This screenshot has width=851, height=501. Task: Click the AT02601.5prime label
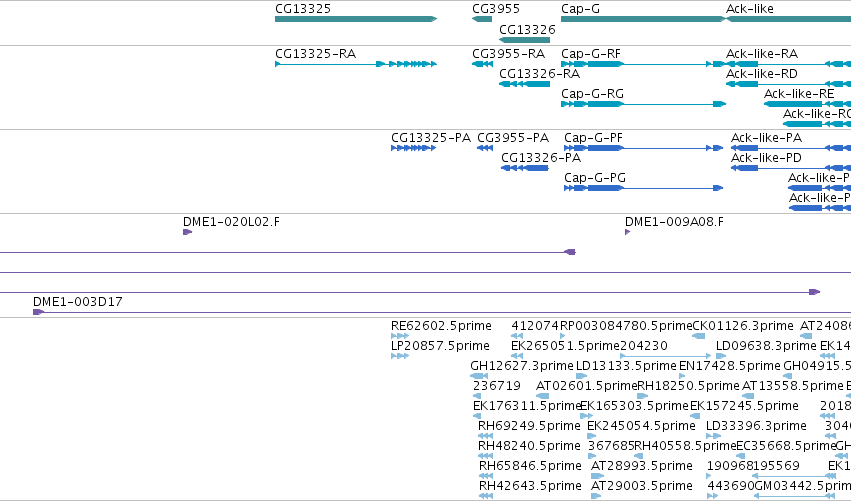tap(586, 386)
